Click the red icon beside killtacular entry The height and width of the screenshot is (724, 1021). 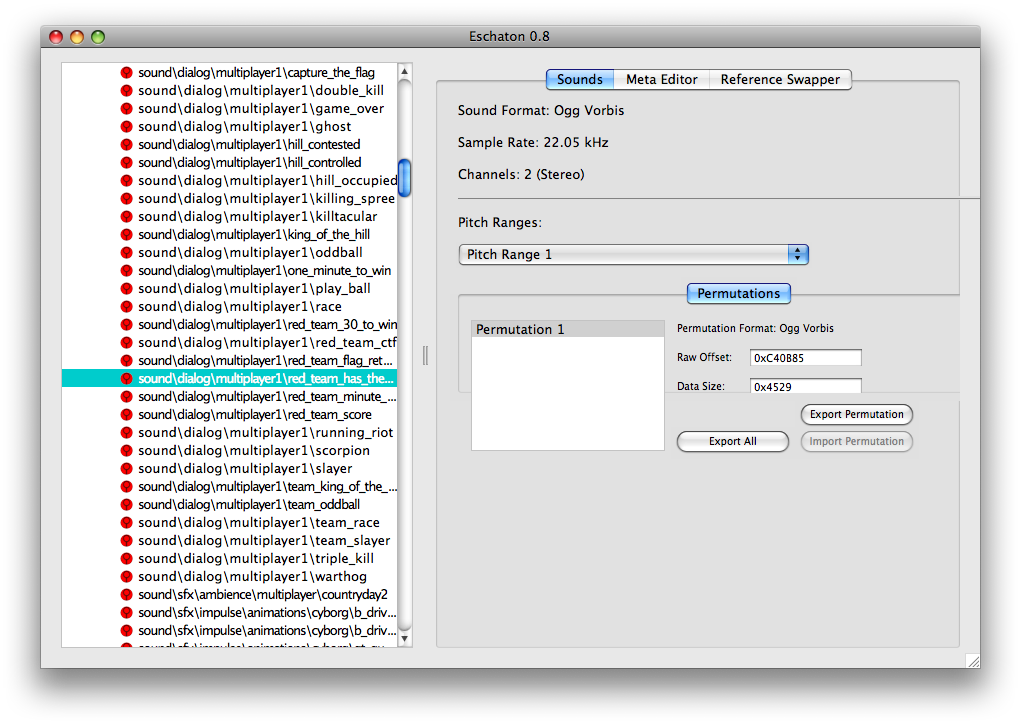pyautogui.click(x=127, y=217)
